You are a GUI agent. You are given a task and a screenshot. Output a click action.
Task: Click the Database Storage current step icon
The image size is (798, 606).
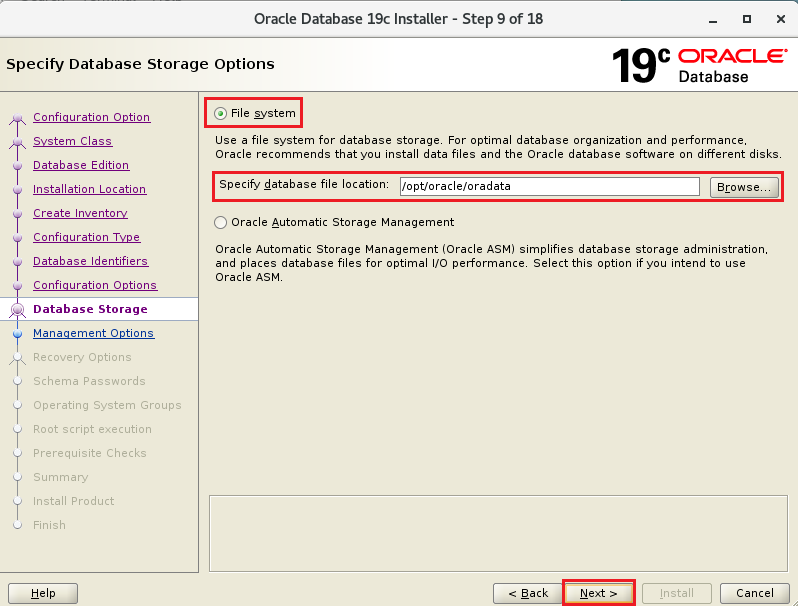point(18,309)
